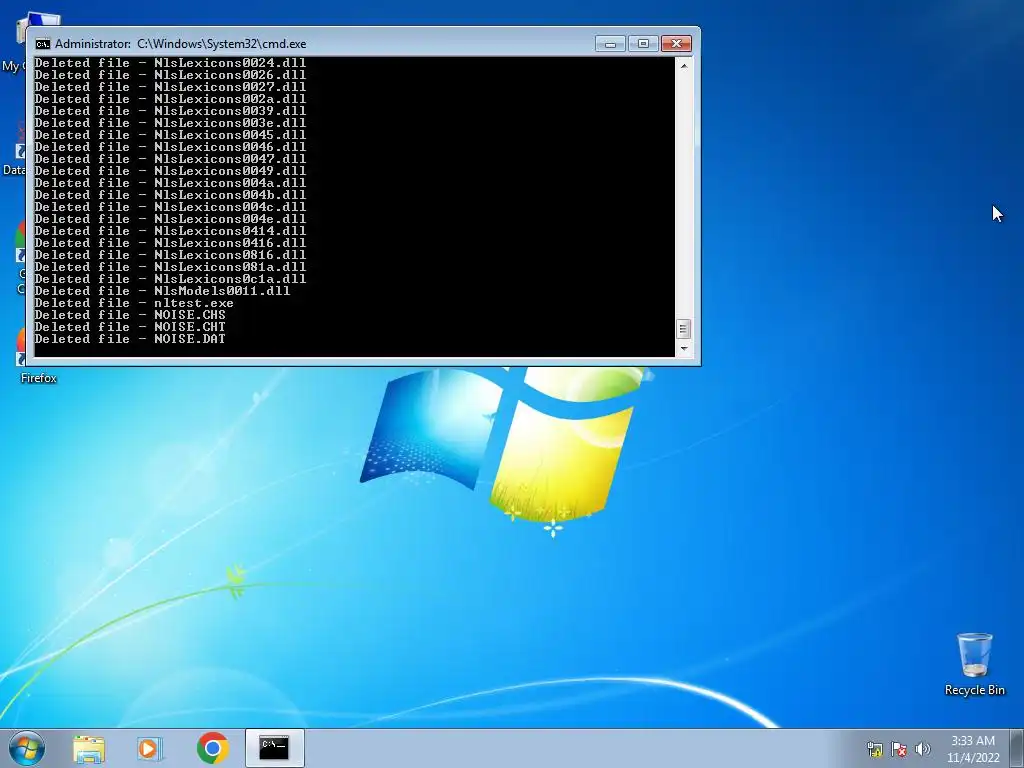This screenshot has width=1024, height=768.
Task: Click the line 'Deleted file - NlsLexicons003e.dll'
Action: click(170, 123)
